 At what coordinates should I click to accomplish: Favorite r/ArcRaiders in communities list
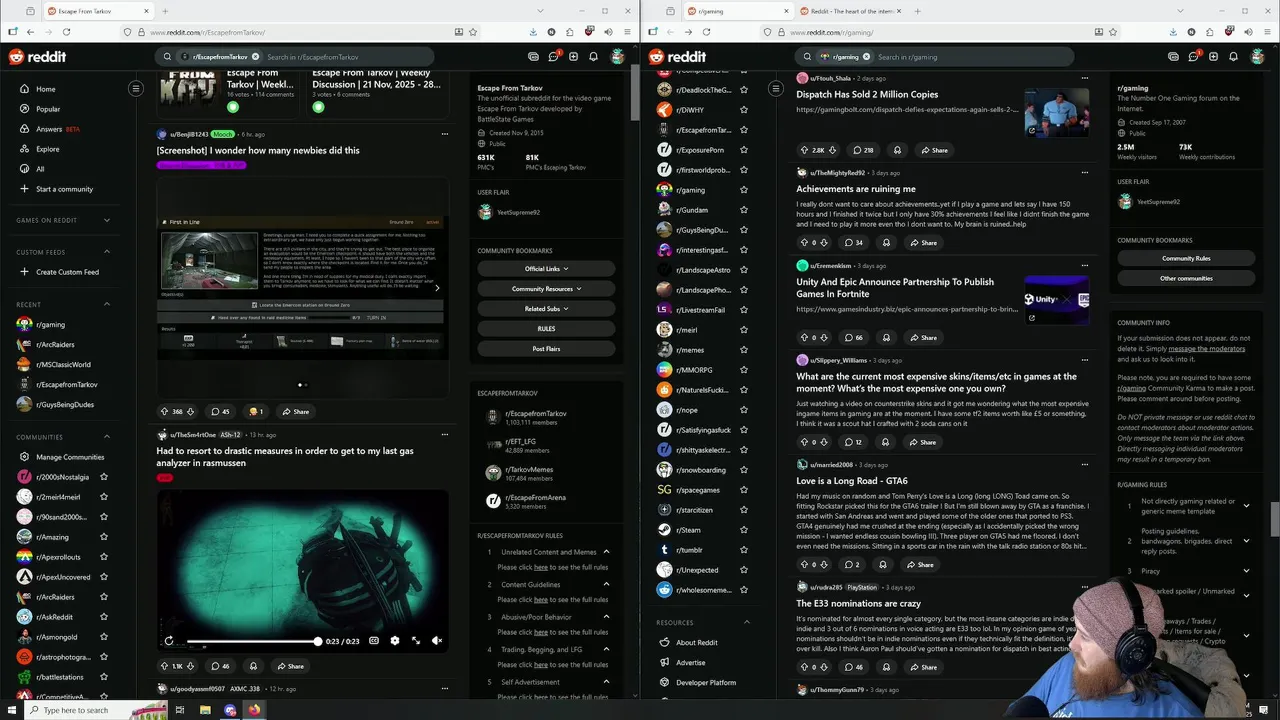[x=104, y=597]
